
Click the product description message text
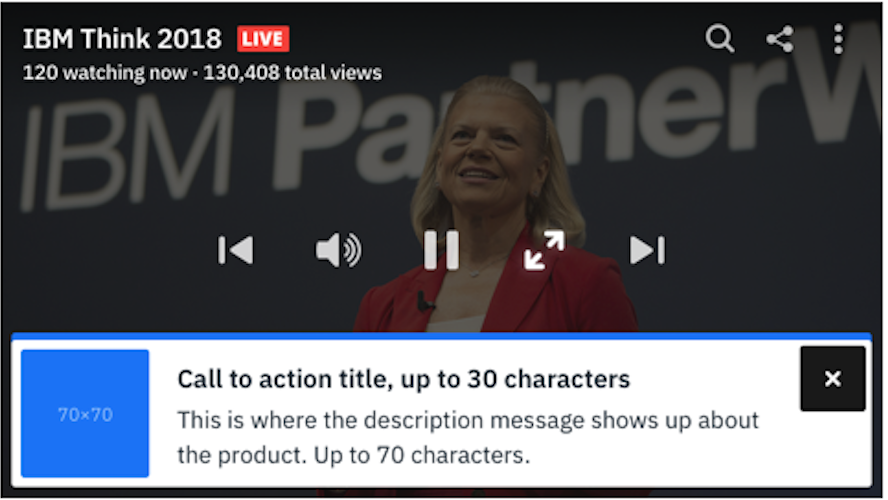coord(468,438)
